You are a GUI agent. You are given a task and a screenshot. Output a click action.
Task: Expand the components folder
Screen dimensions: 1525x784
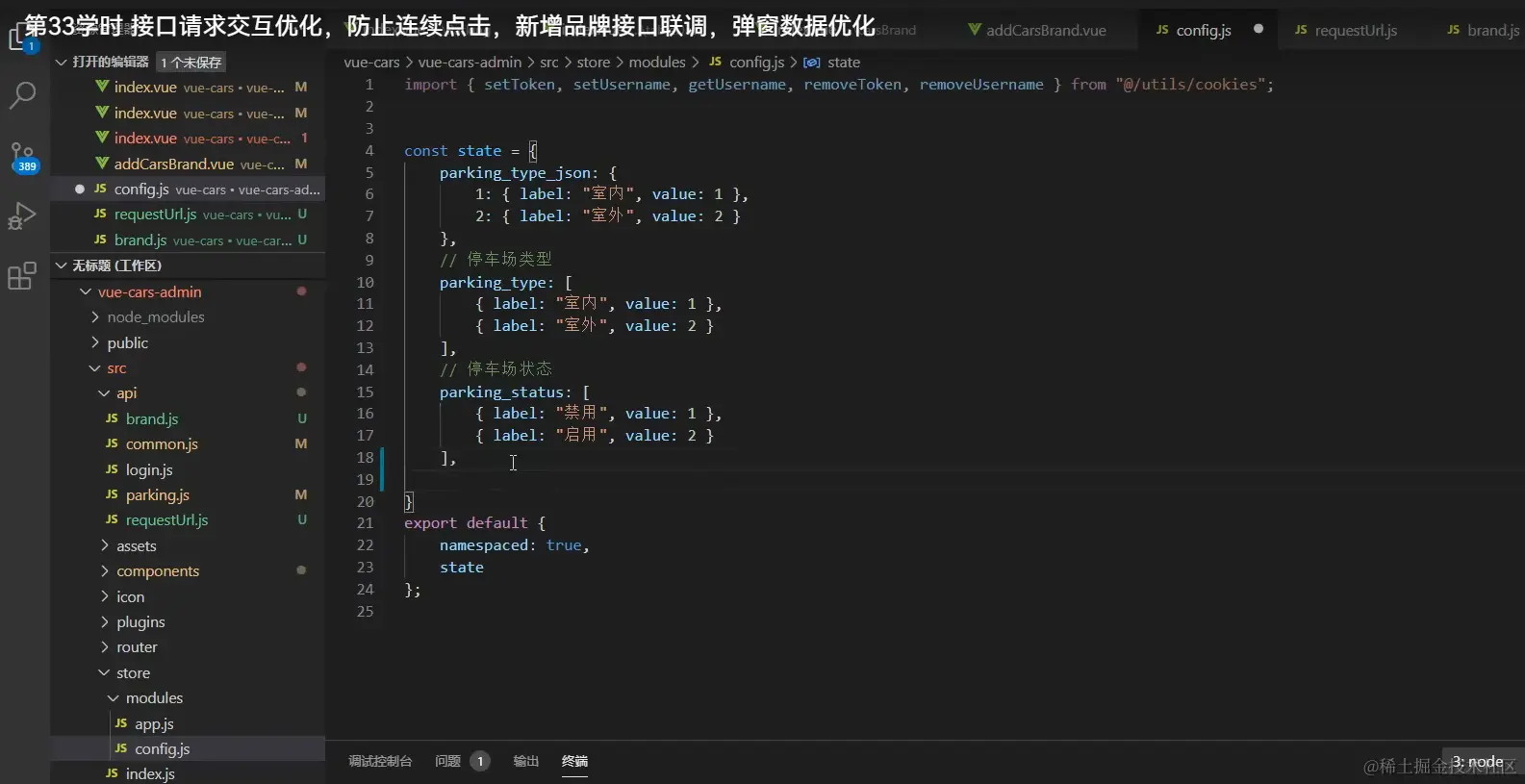(105, 570)
